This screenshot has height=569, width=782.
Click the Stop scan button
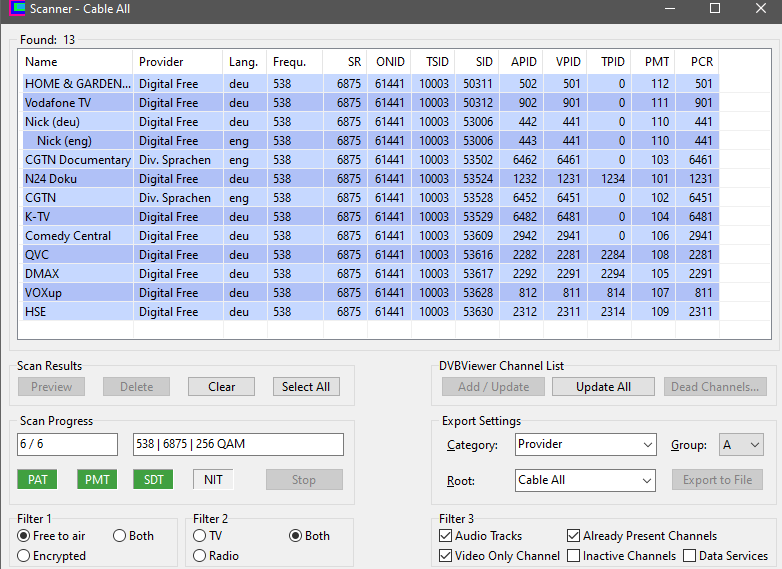point(304,480)
